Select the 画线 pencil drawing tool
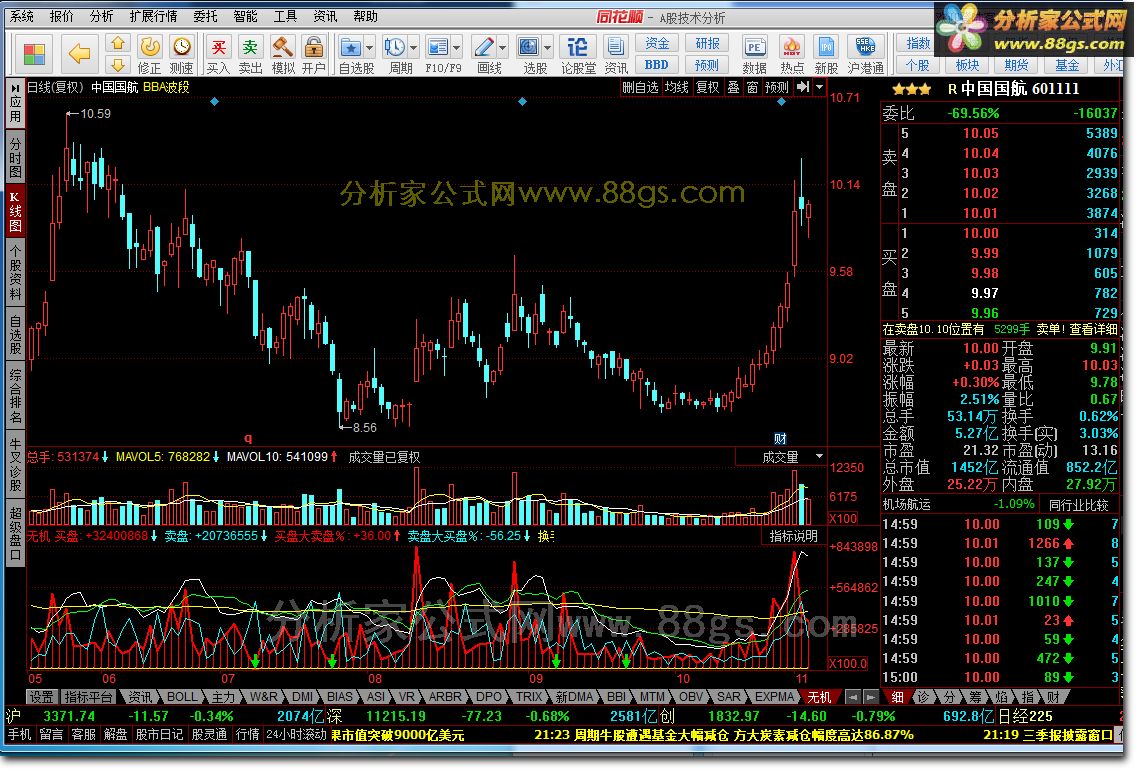This screenshot has width=1136, height=769. pyautogui.click(x=483, y=48)
